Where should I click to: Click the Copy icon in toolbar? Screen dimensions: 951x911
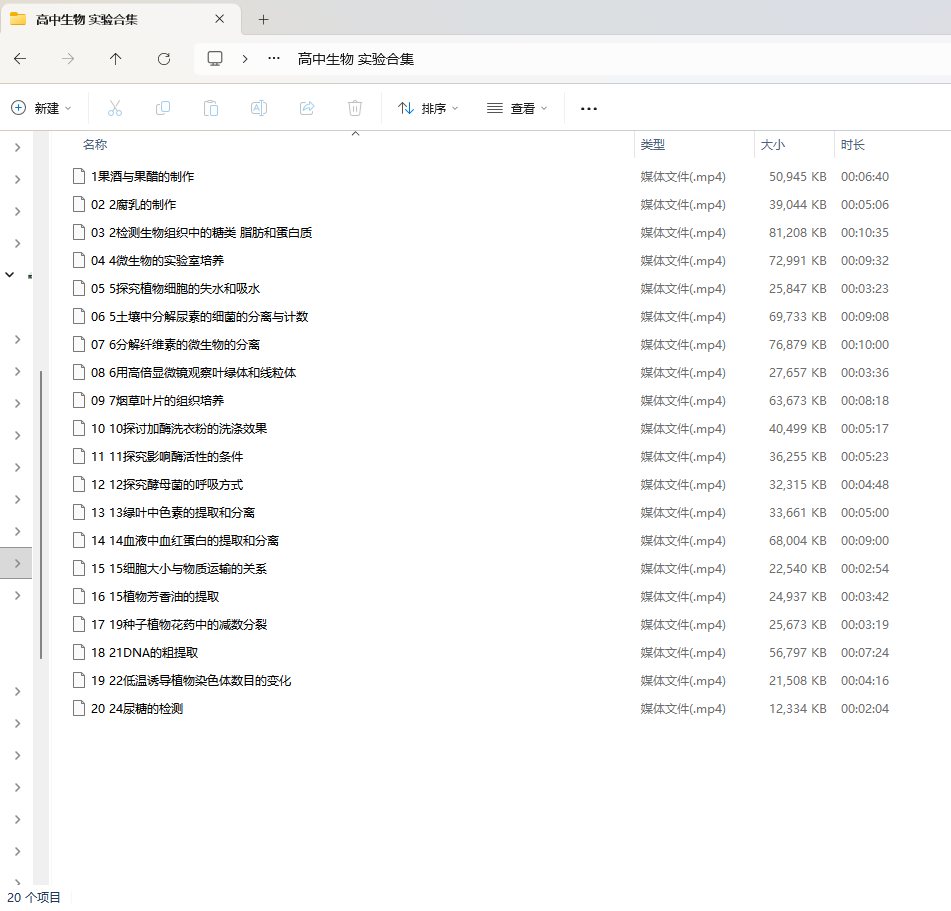[x=162, y=108]
